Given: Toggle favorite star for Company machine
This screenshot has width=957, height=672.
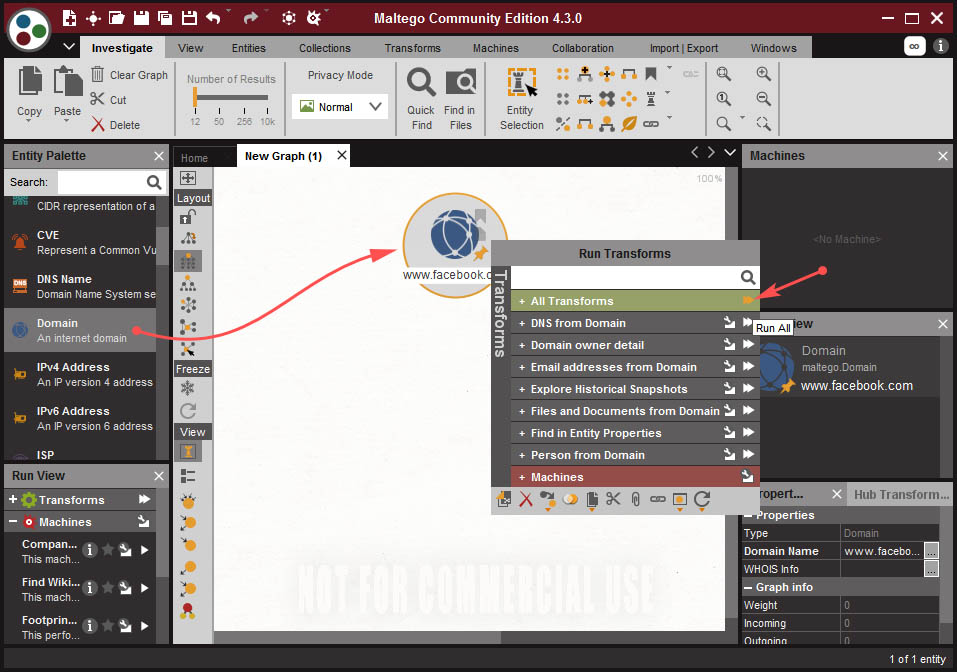Looking at the screenshot, I should click(108, 550).
